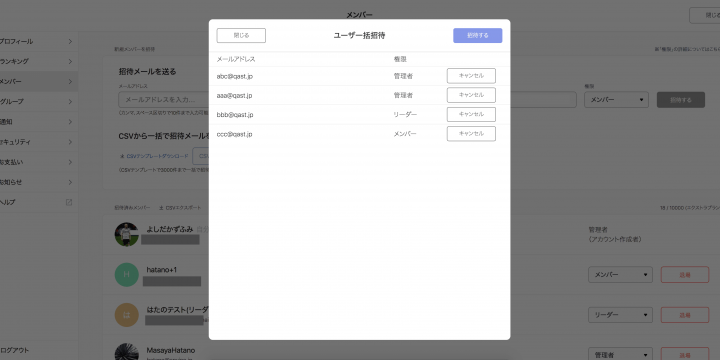Open the role dropdown next to background 招待する
This screenshot has width=720, height=360.
point(616,100)
